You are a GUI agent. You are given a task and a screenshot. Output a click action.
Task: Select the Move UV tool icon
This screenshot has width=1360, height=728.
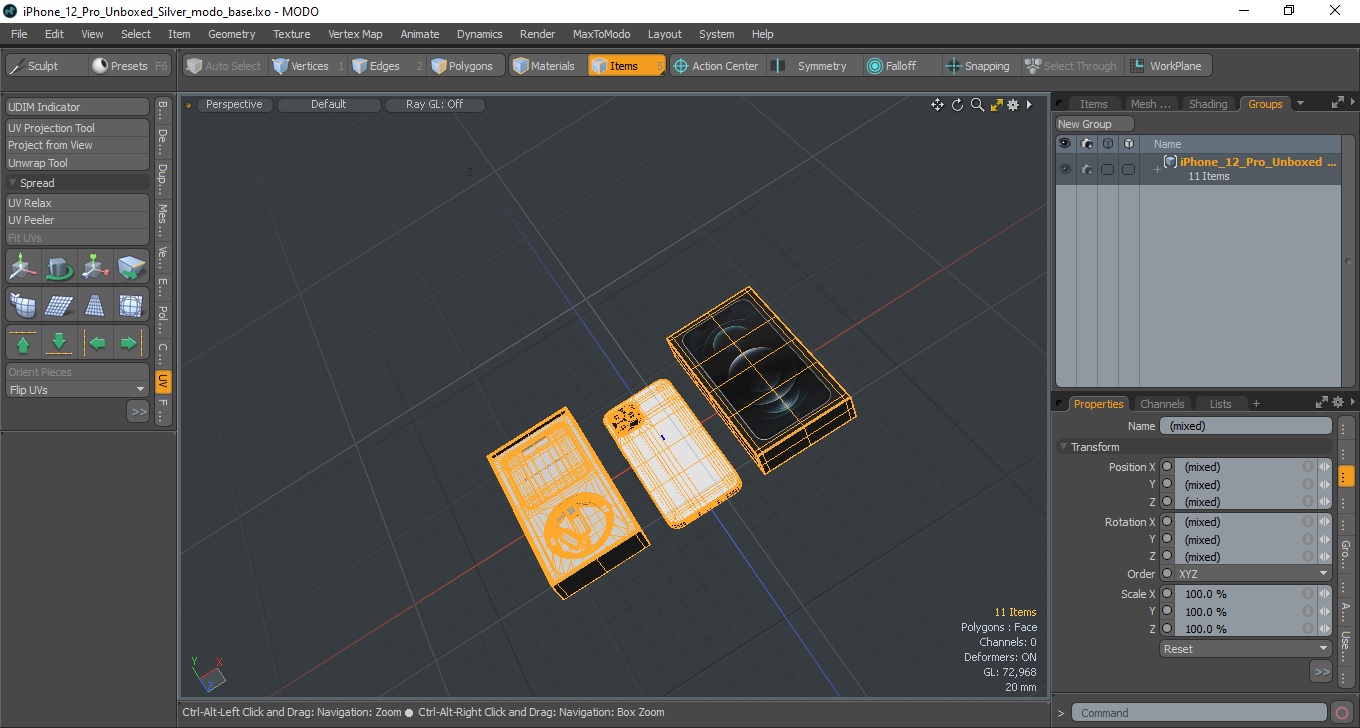point(23,266)
